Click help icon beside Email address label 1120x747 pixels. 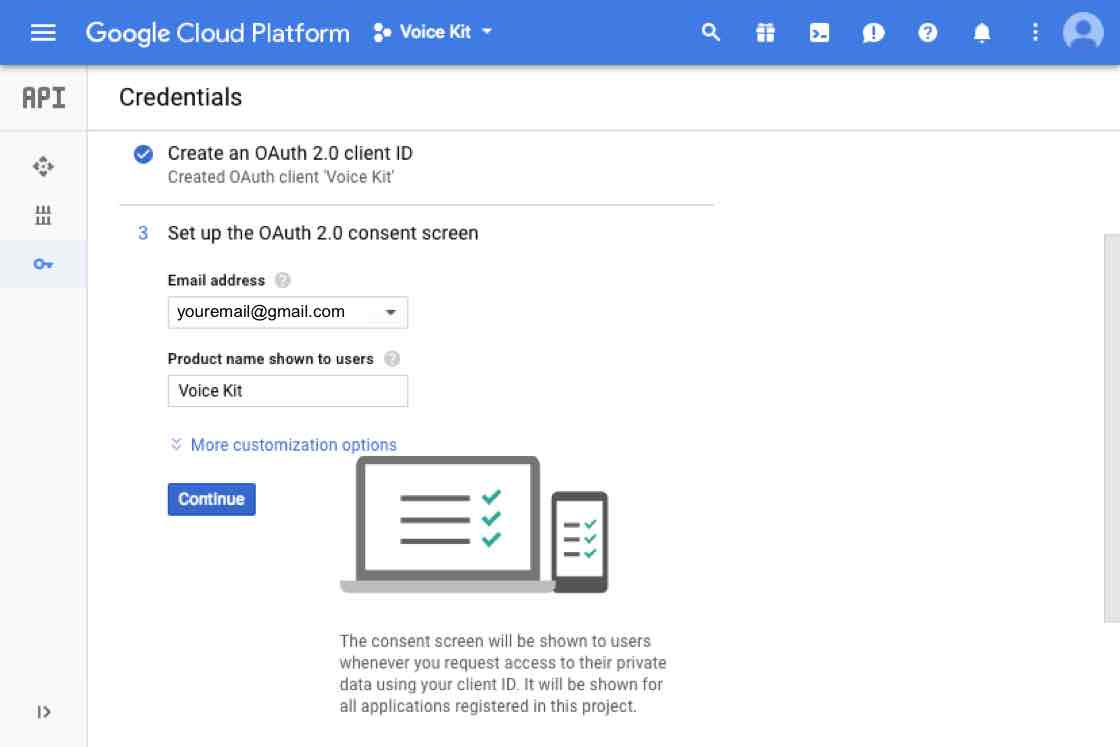click(x=283, y=280)
